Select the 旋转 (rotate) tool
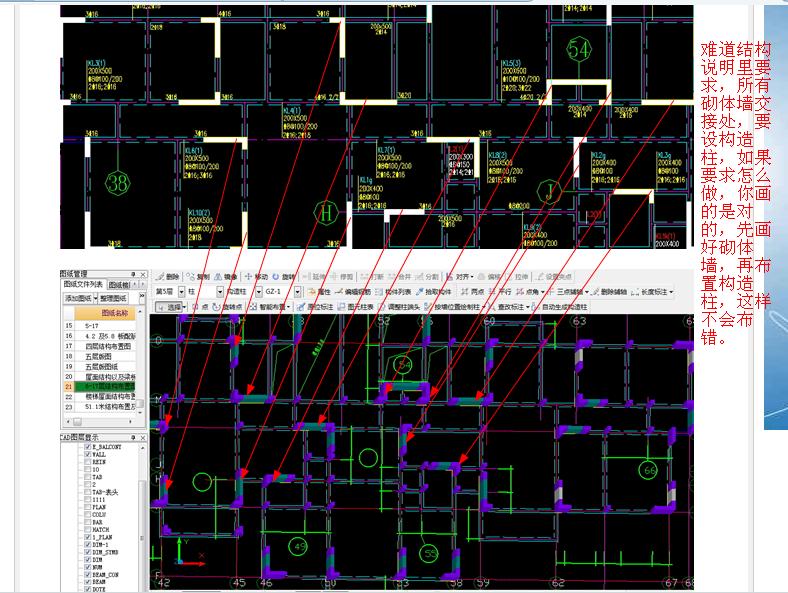788x593 pixels. (x=284, y=276)
